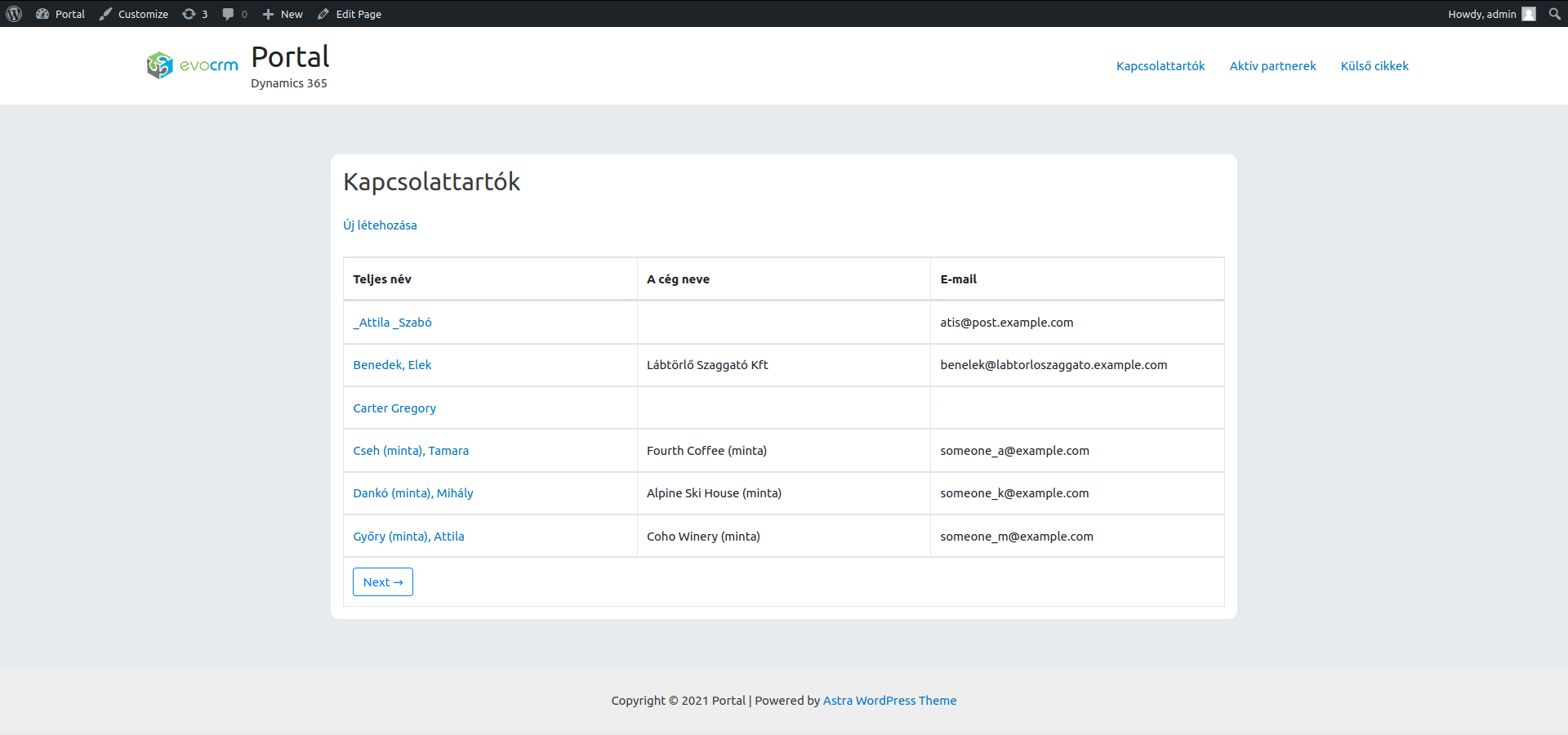1568x735 pixels.
Task: Navigate to Külső cikkek menu item
Action: coord(1374,66)
